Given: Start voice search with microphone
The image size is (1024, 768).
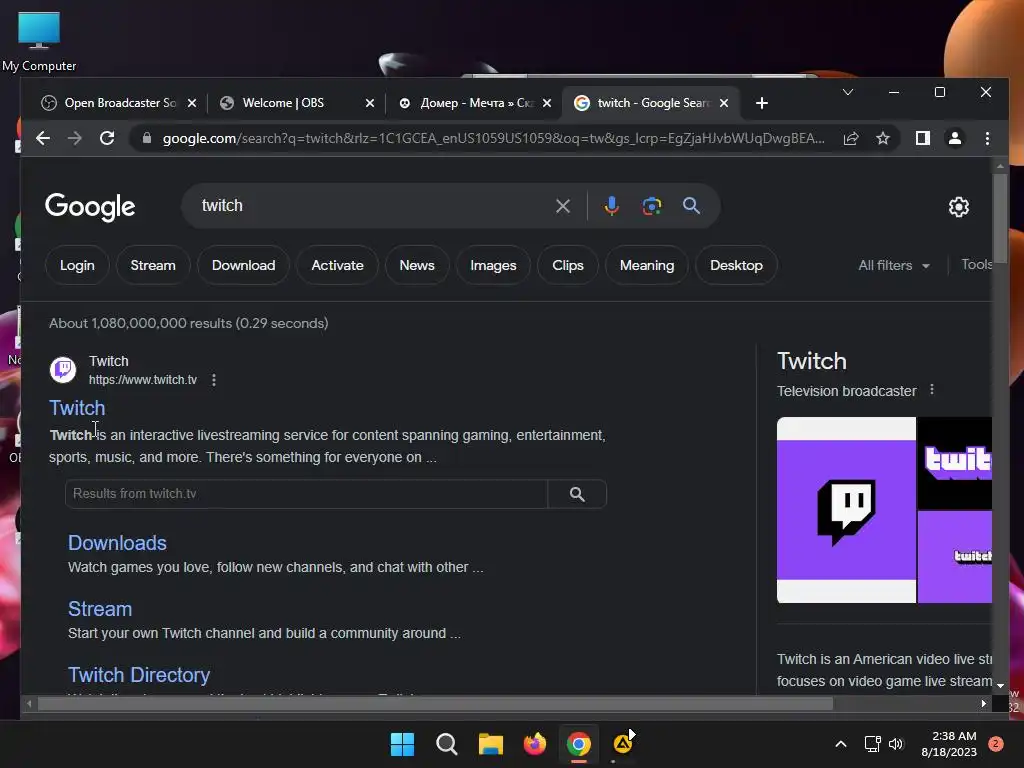Looking at the screenshot, I should point(611,206).
